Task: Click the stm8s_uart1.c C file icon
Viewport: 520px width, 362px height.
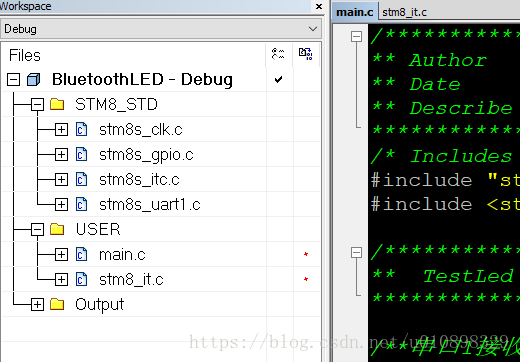Action: 81,205
